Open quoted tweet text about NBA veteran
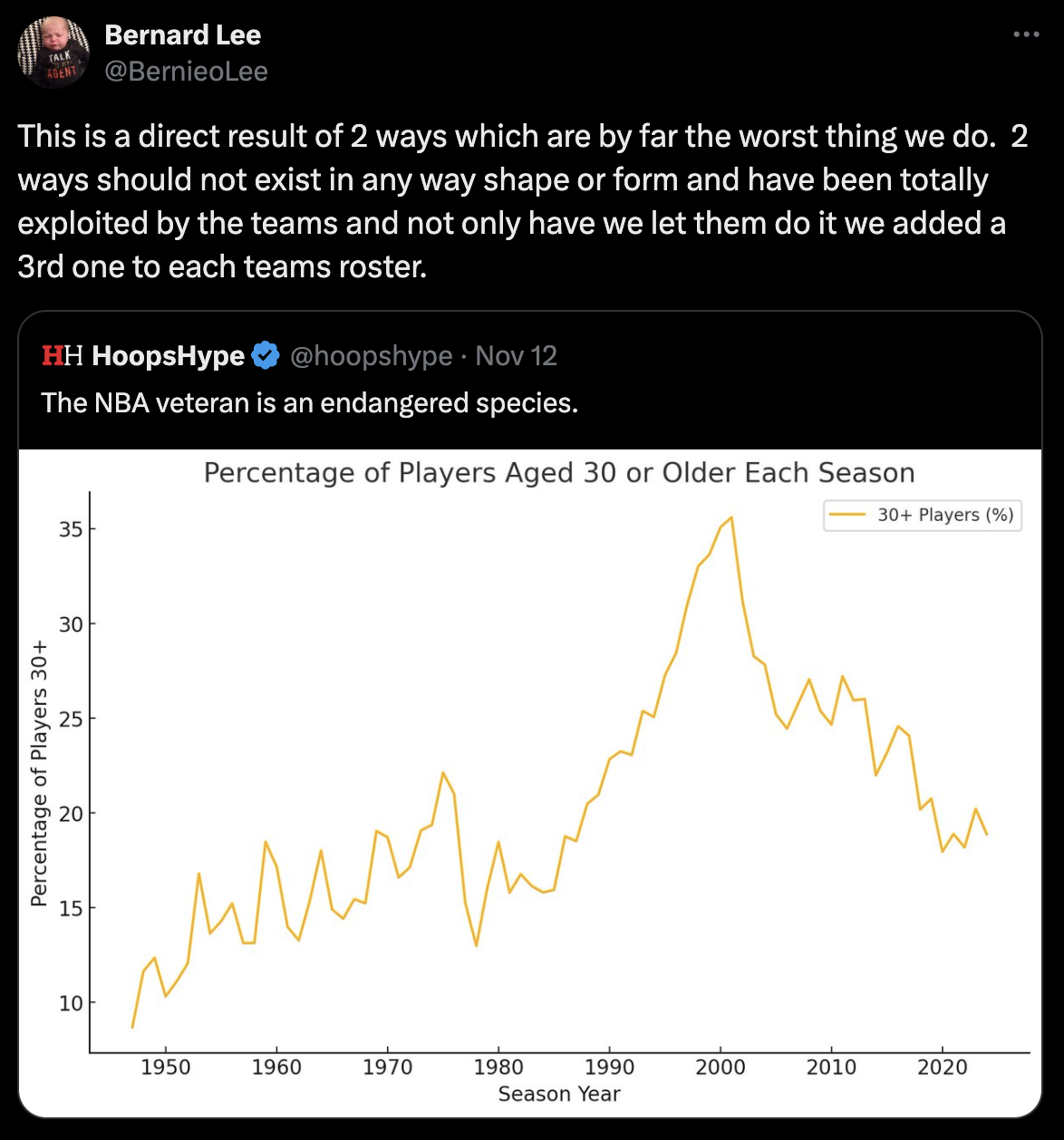The width and height of the screenshot is (1064, 1140). [x=310, y=402]
